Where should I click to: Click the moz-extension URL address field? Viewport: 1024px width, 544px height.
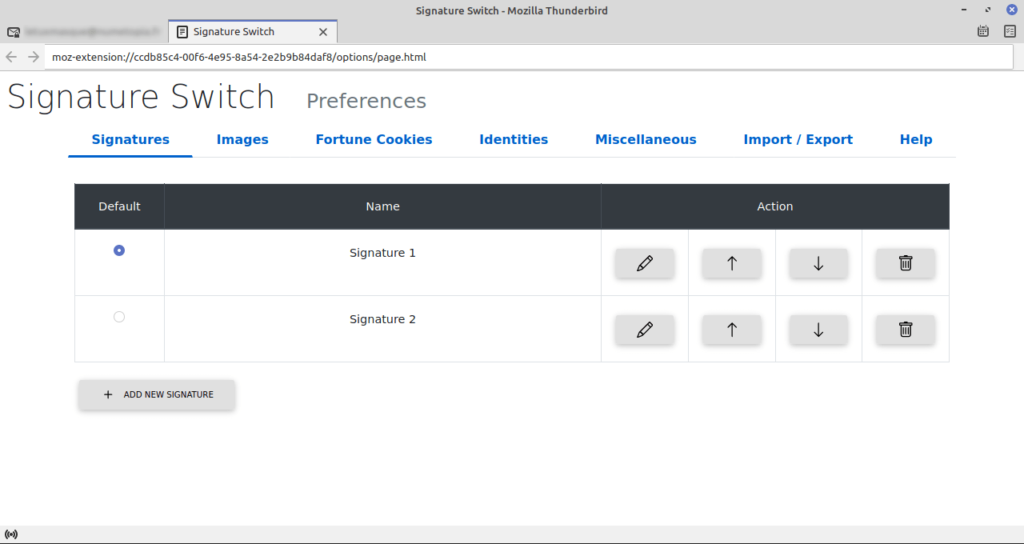[529, 57]
